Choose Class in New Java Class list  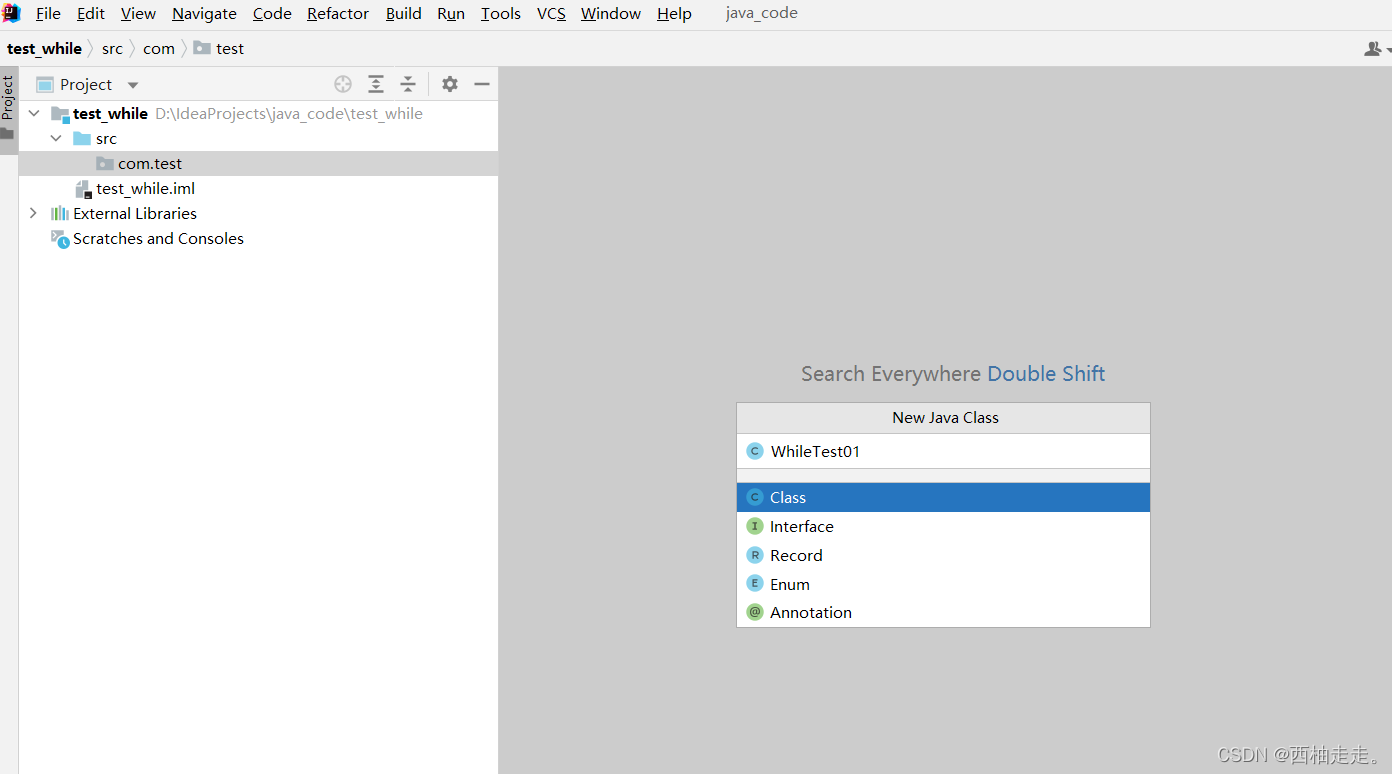click(943, 497)
